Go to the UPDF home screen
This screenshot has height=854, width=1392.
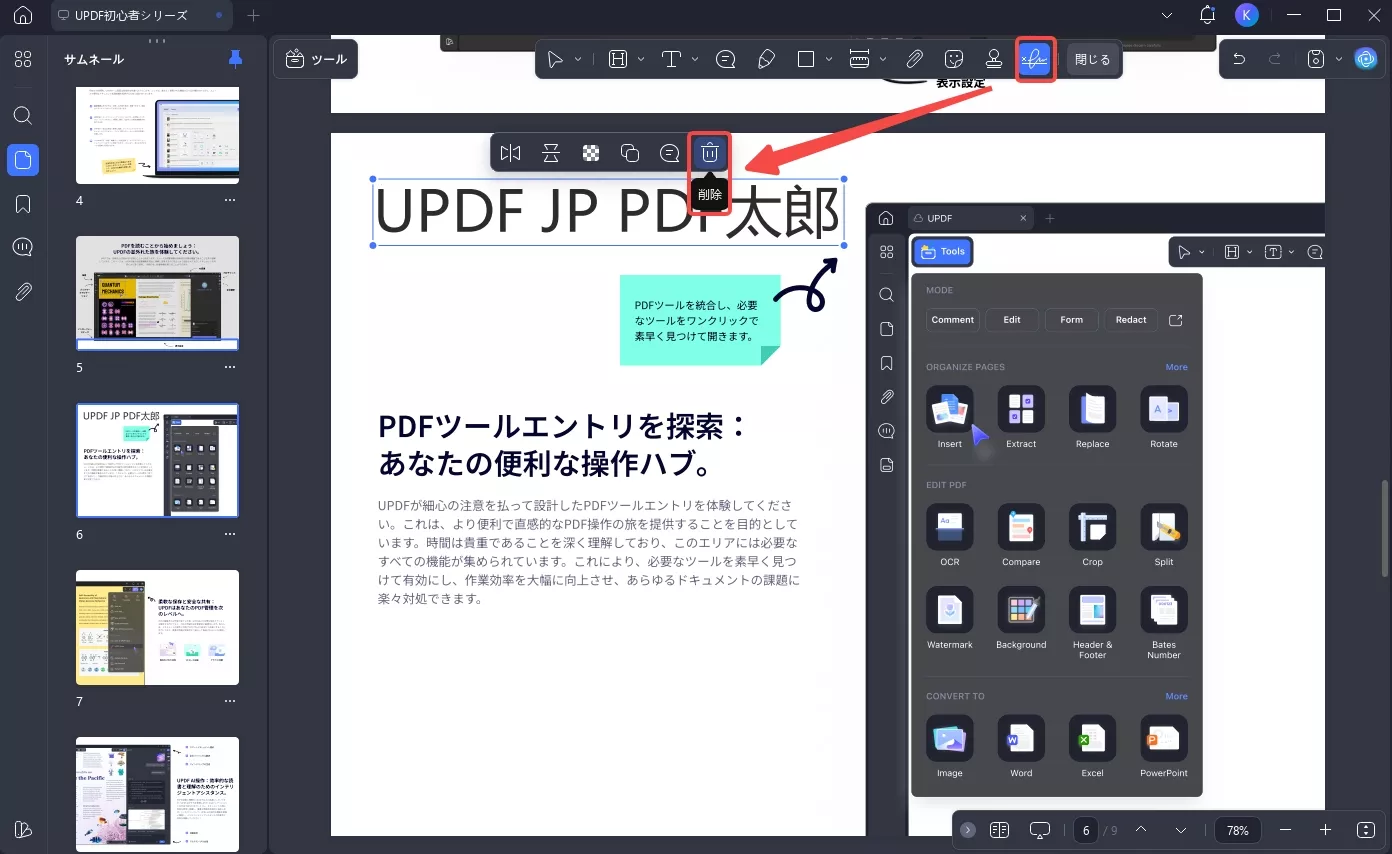click(x=23, y=16)
